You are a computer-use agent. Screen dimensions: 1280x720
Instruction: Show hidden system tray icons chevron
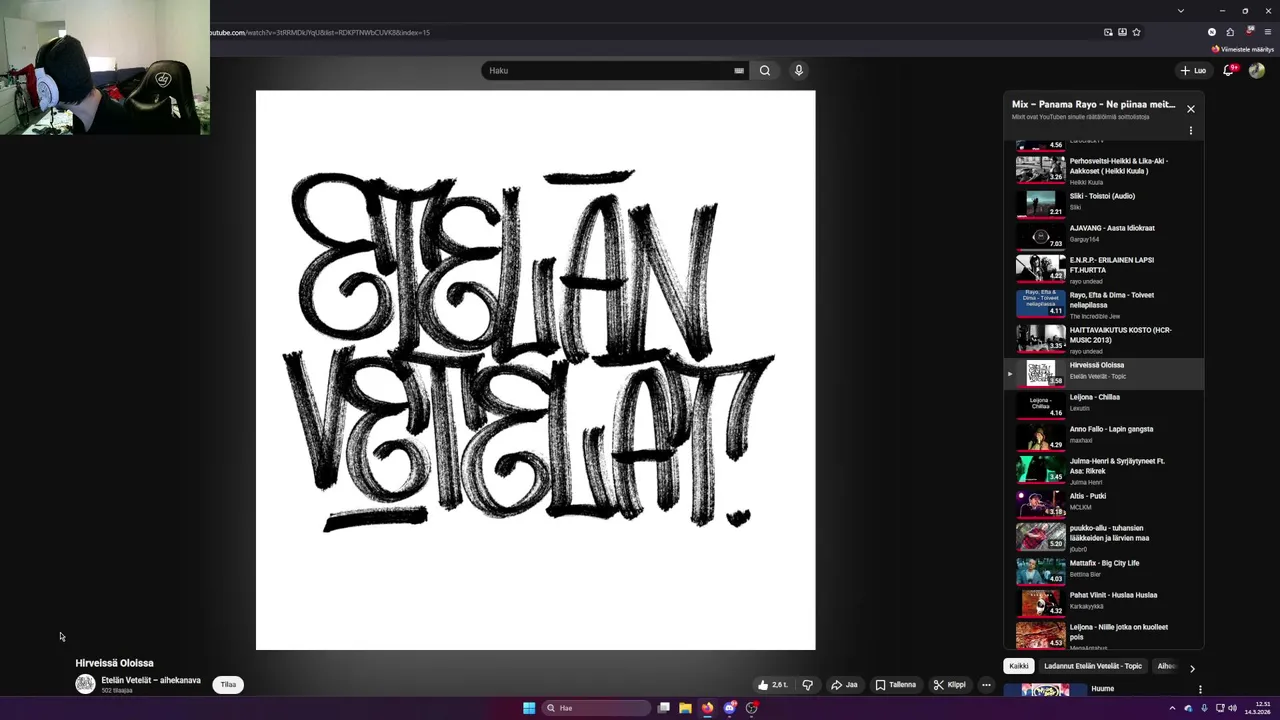[1172, 708]
